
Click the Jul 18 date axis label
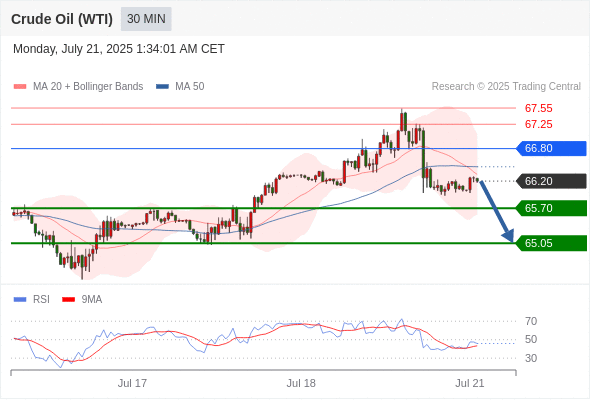tap(301, 383)
